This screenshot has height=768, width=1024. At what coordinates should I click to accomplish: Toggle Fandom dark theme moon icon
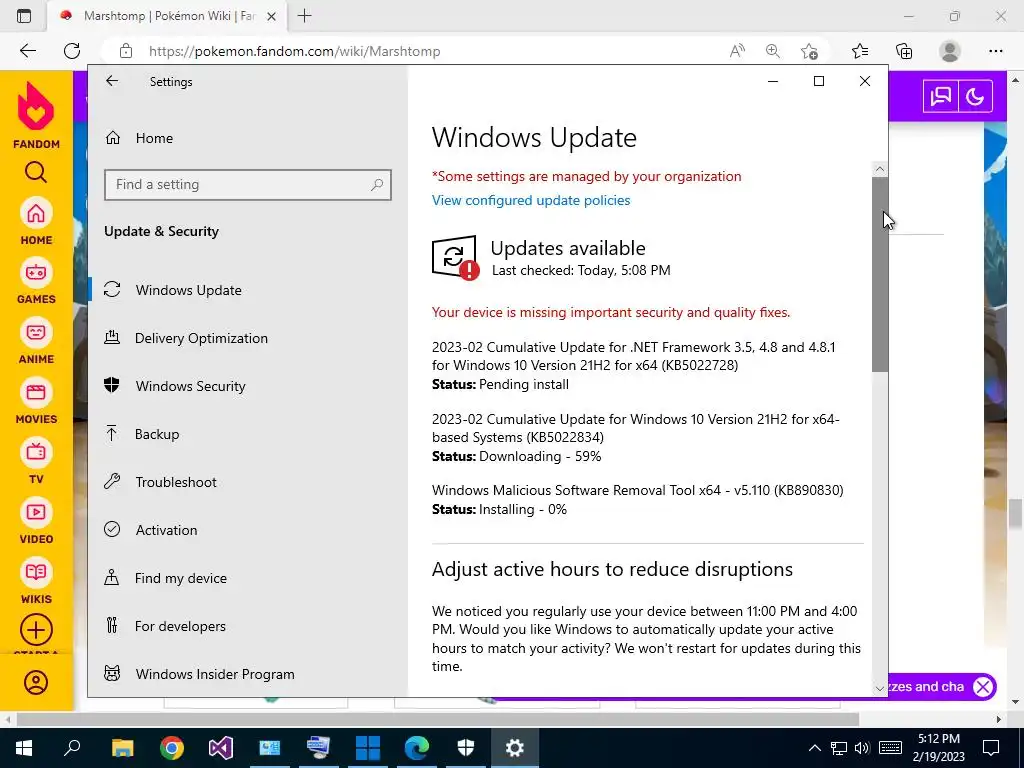click(975, 97)
